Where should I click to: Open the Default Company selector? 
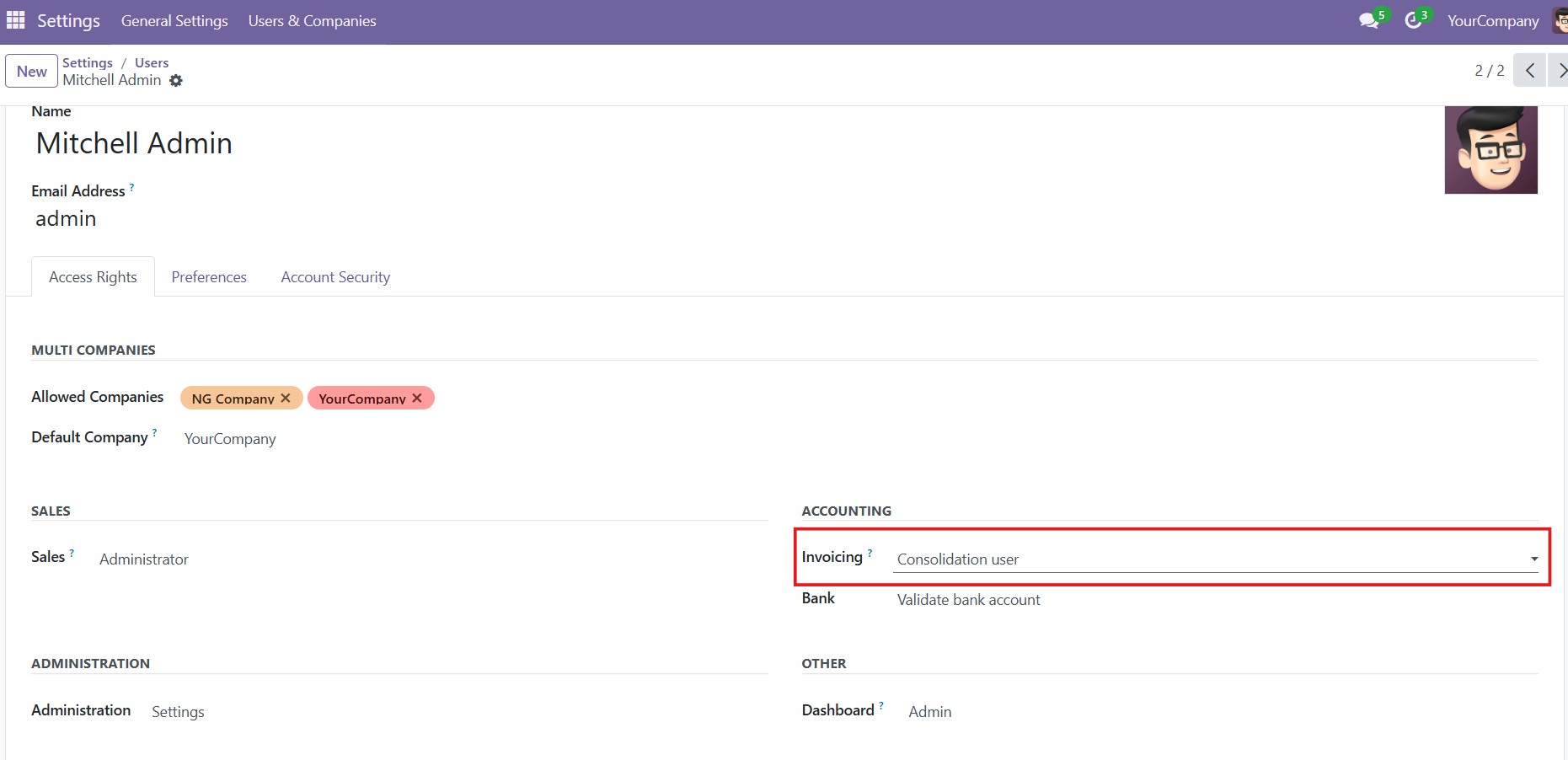230,439
